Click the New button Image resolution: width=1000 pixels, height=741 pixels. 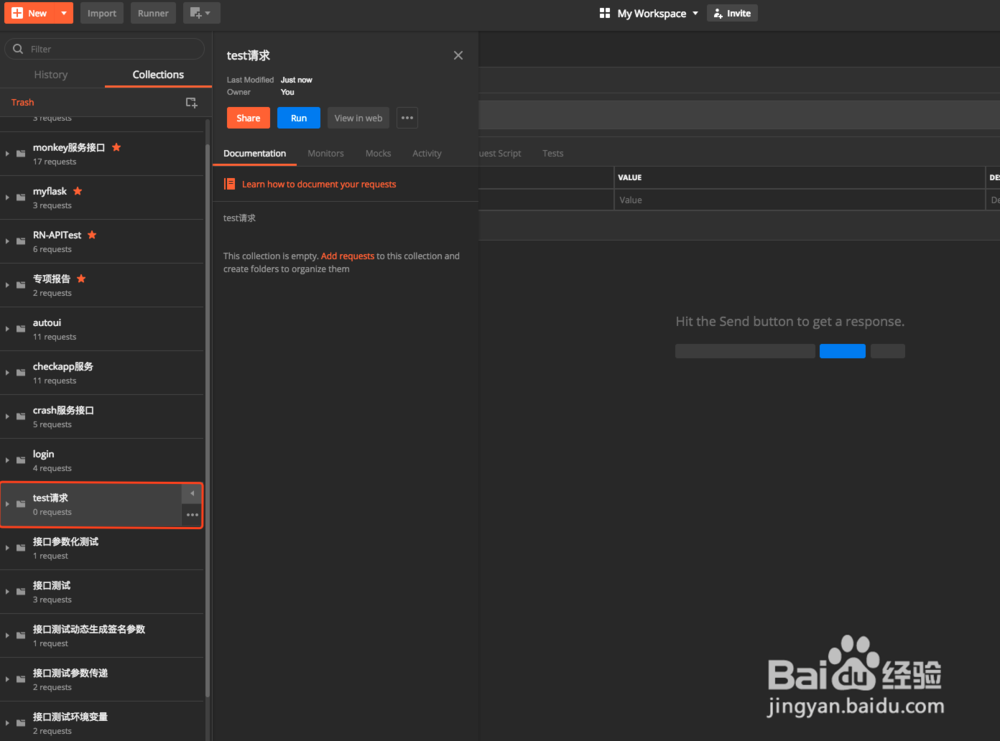coord(29,13)
